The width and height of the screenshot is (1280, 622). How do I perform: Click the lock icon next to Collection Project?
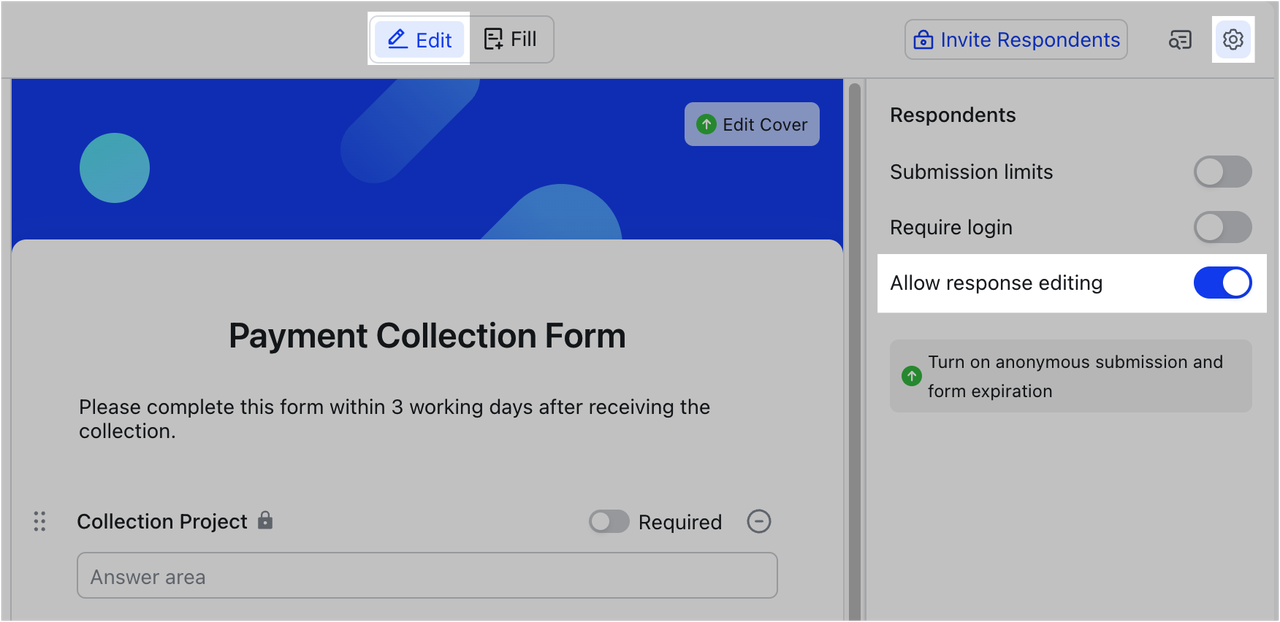(265, 520)
